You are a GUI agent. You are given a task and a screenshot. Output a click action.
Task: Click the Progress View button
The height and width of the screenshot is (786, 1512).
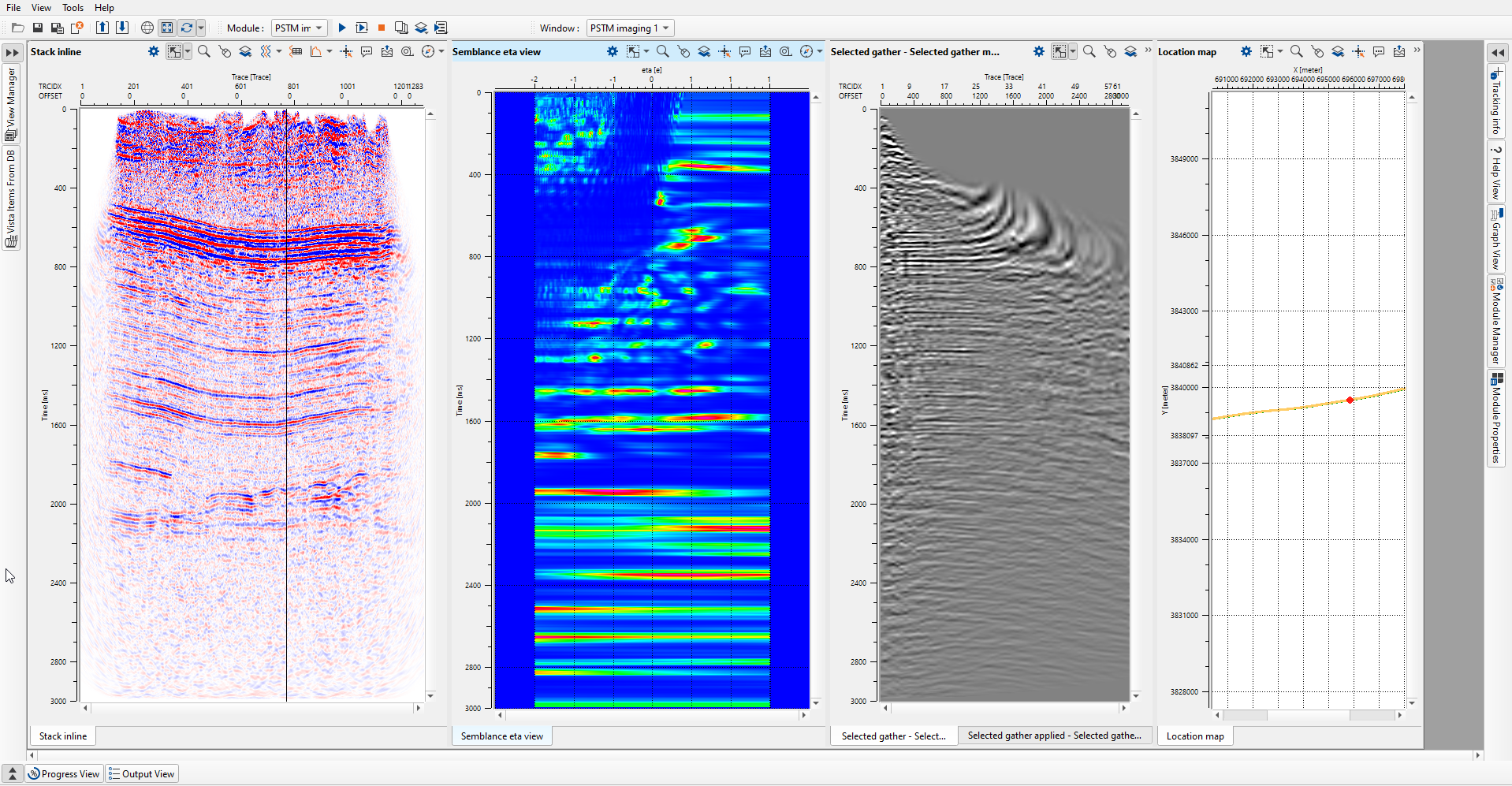[x=65, y=774]
